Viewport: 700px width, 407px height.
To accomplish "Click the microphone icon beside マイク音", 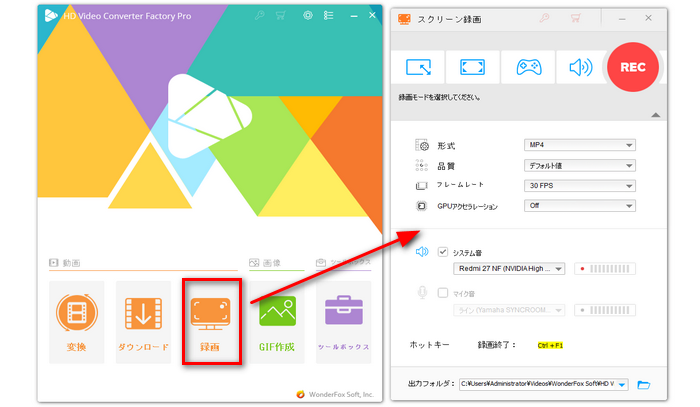I will tap(422, 293).
